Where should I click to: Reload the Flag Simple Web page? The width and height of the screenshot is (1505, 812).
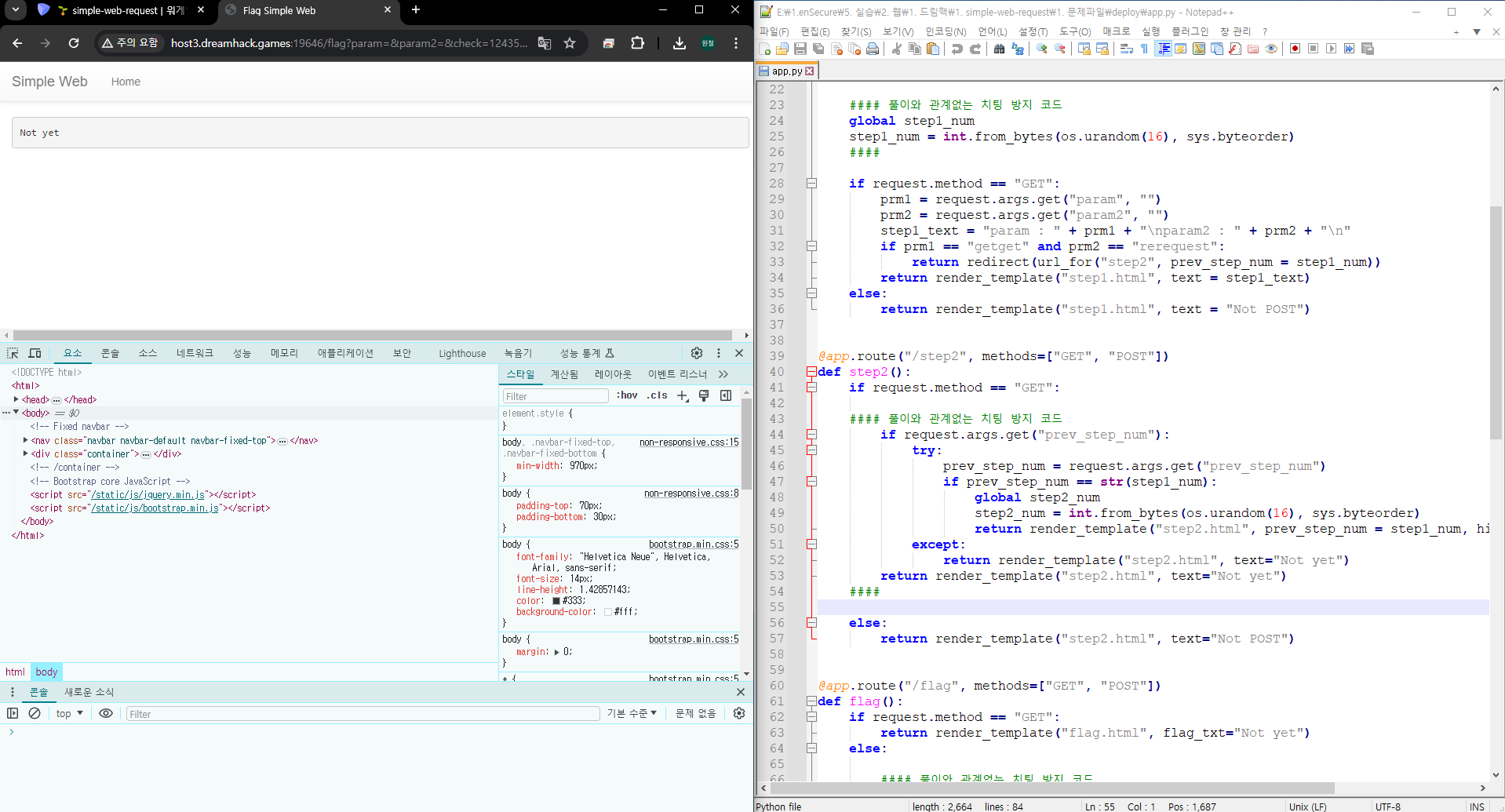tap(74, 43)
